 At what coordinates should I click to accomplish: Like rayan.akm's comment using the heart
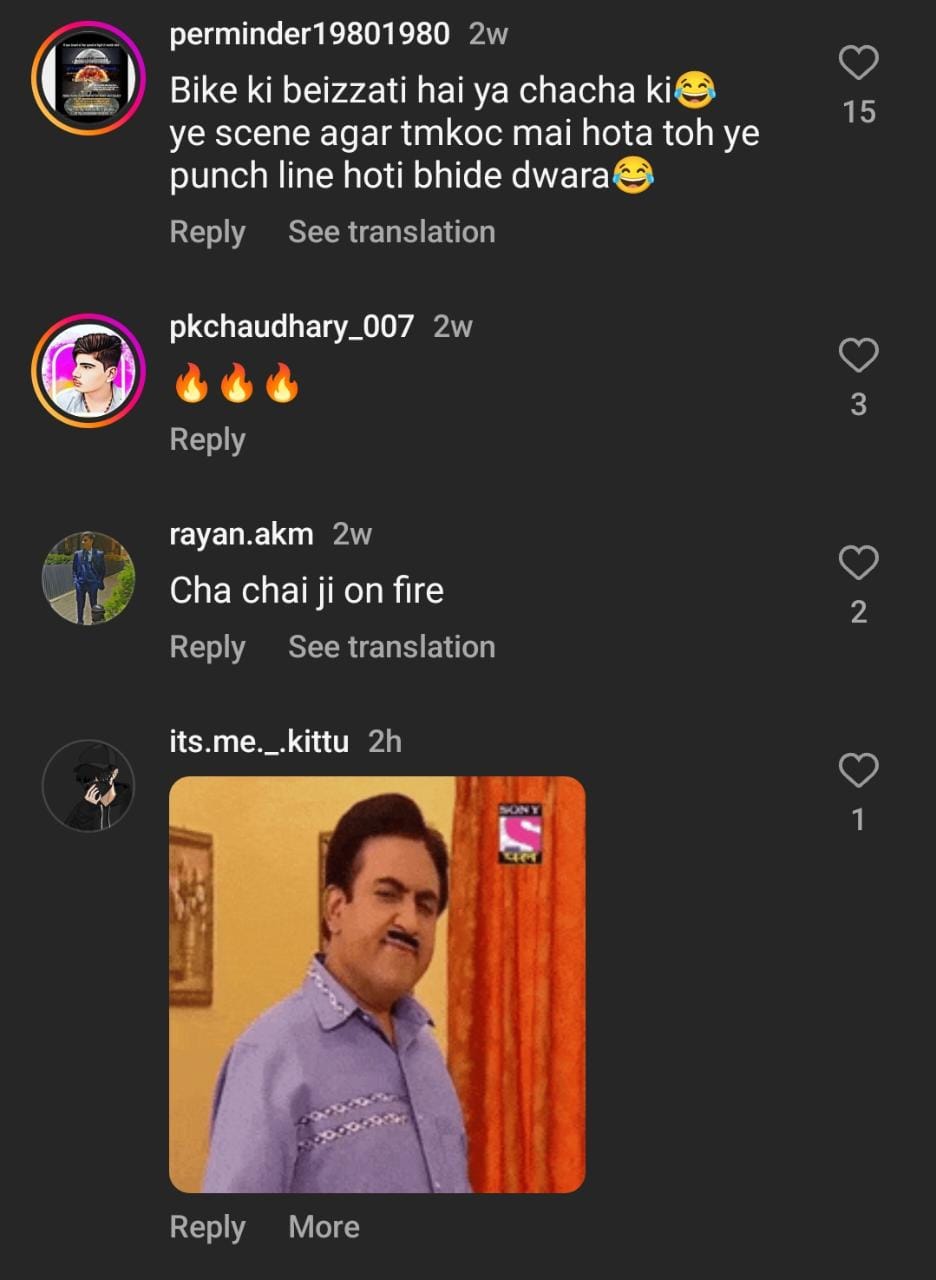(x=858, y=563)
